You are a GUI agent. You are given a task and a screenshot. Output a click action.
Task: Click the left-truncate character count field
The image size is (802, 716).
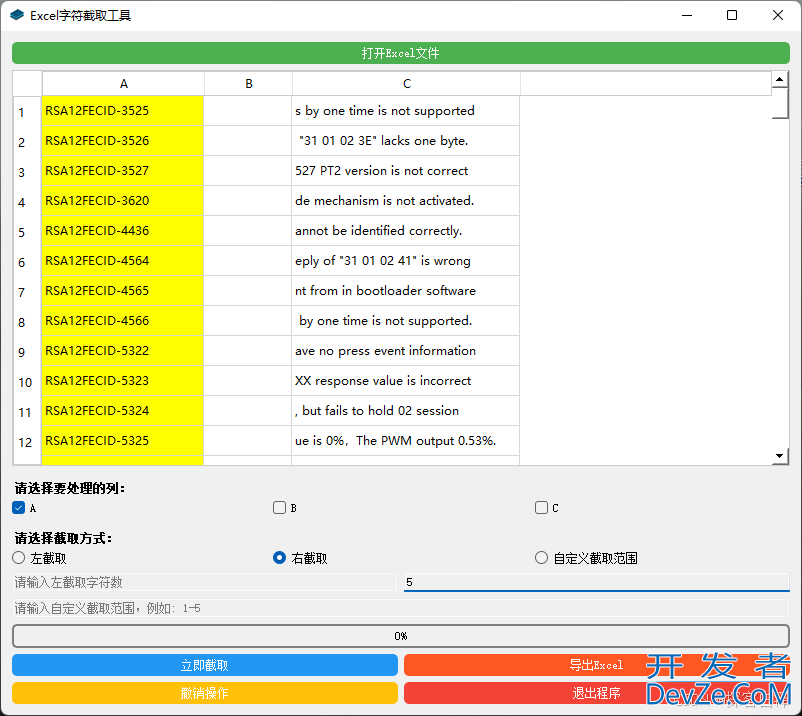coord(205,582)
